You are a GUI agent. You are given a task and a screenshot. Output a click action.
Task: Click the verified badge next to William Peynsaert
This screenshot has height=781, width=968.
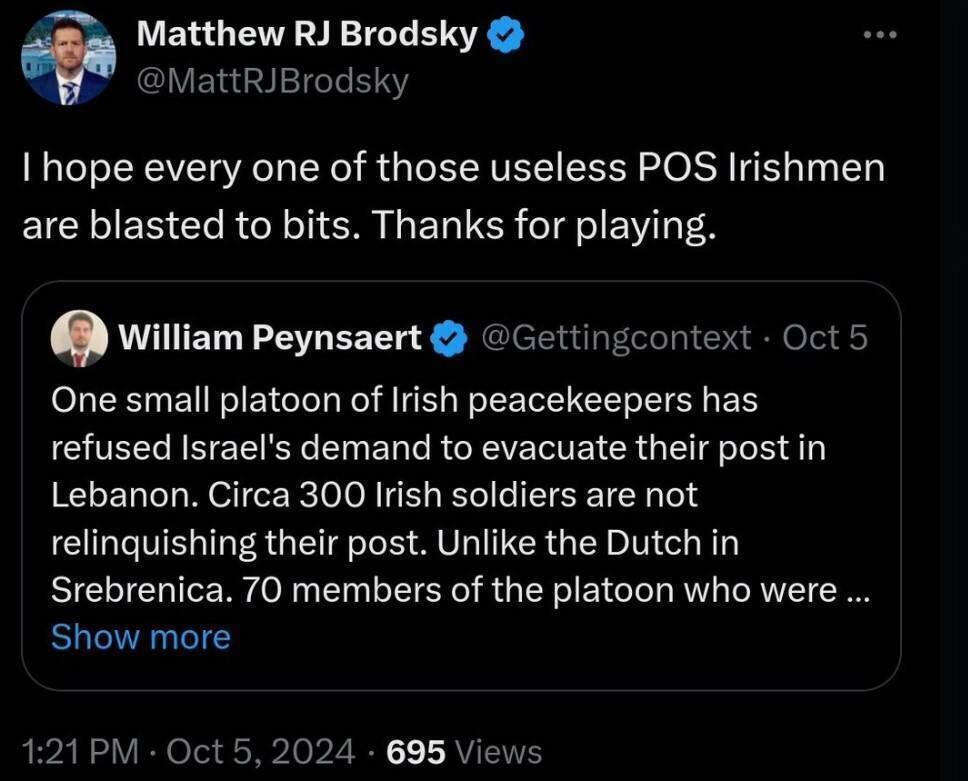tap(449, 339)
